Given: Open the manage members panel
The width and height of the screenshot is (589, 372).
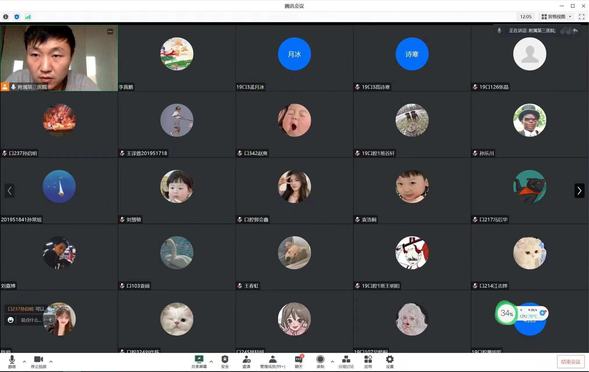Looking at the screenshot, I should [273, 361].
